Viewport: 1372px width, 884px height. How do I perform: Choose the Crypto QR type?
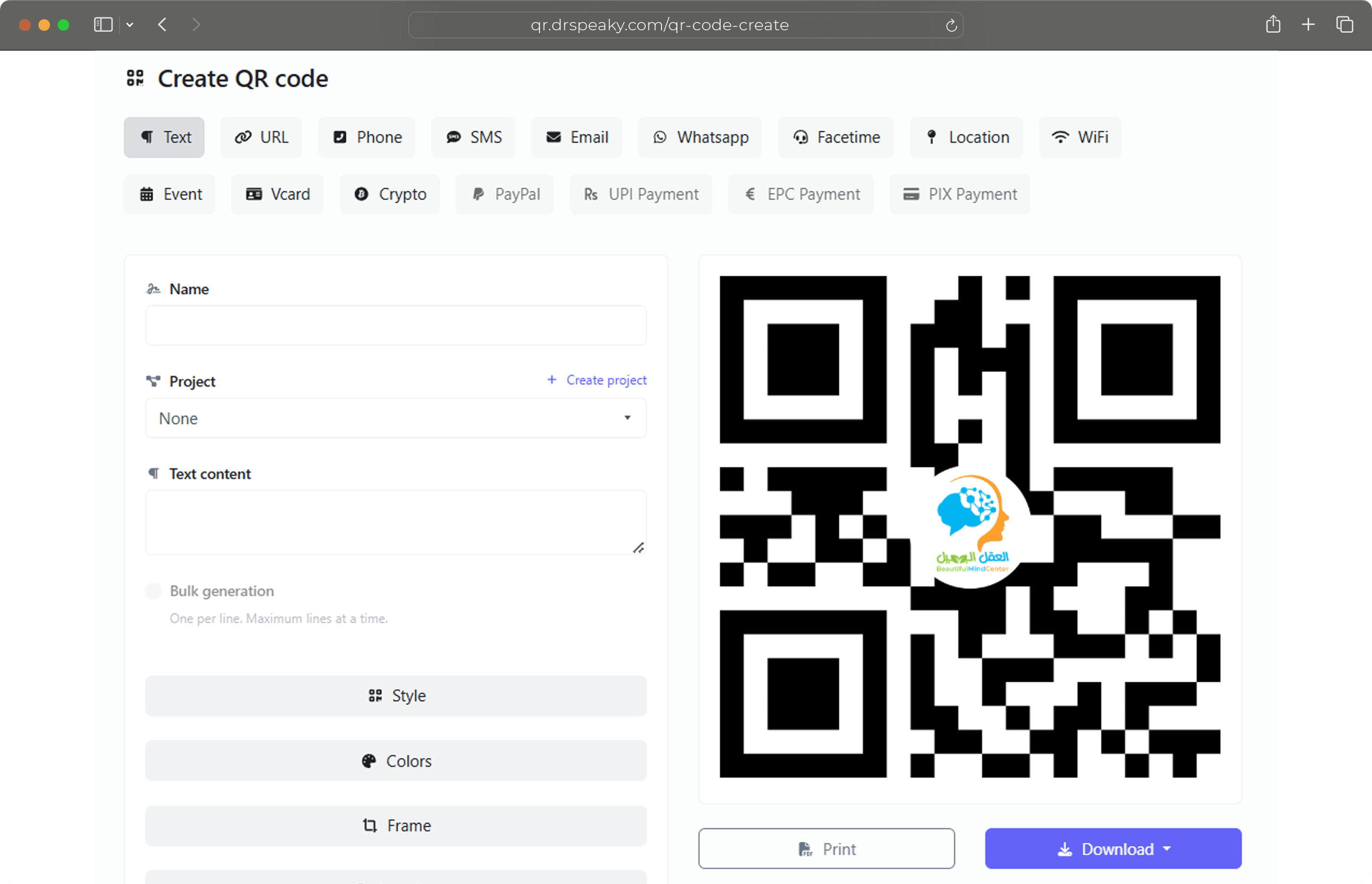pos(390,194)
